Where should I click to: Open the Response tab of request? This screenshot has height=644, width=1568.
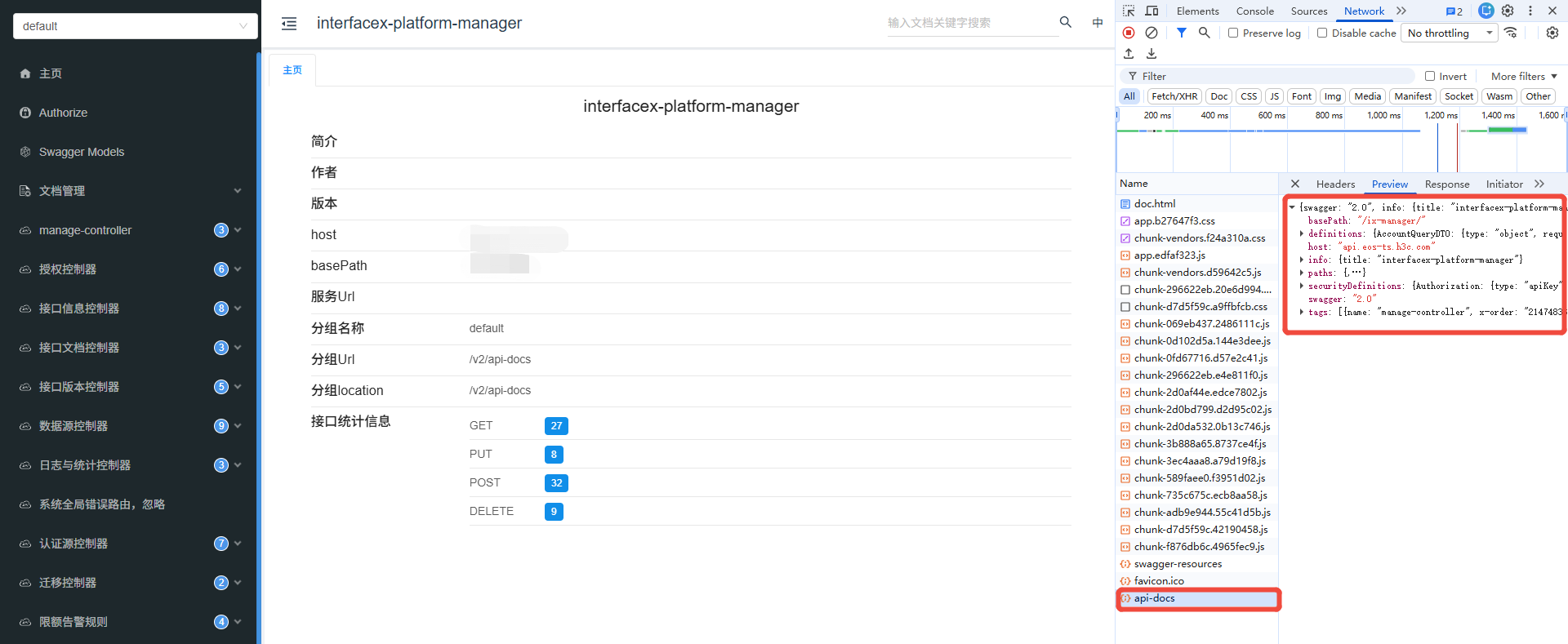(x=1446, y=184)
